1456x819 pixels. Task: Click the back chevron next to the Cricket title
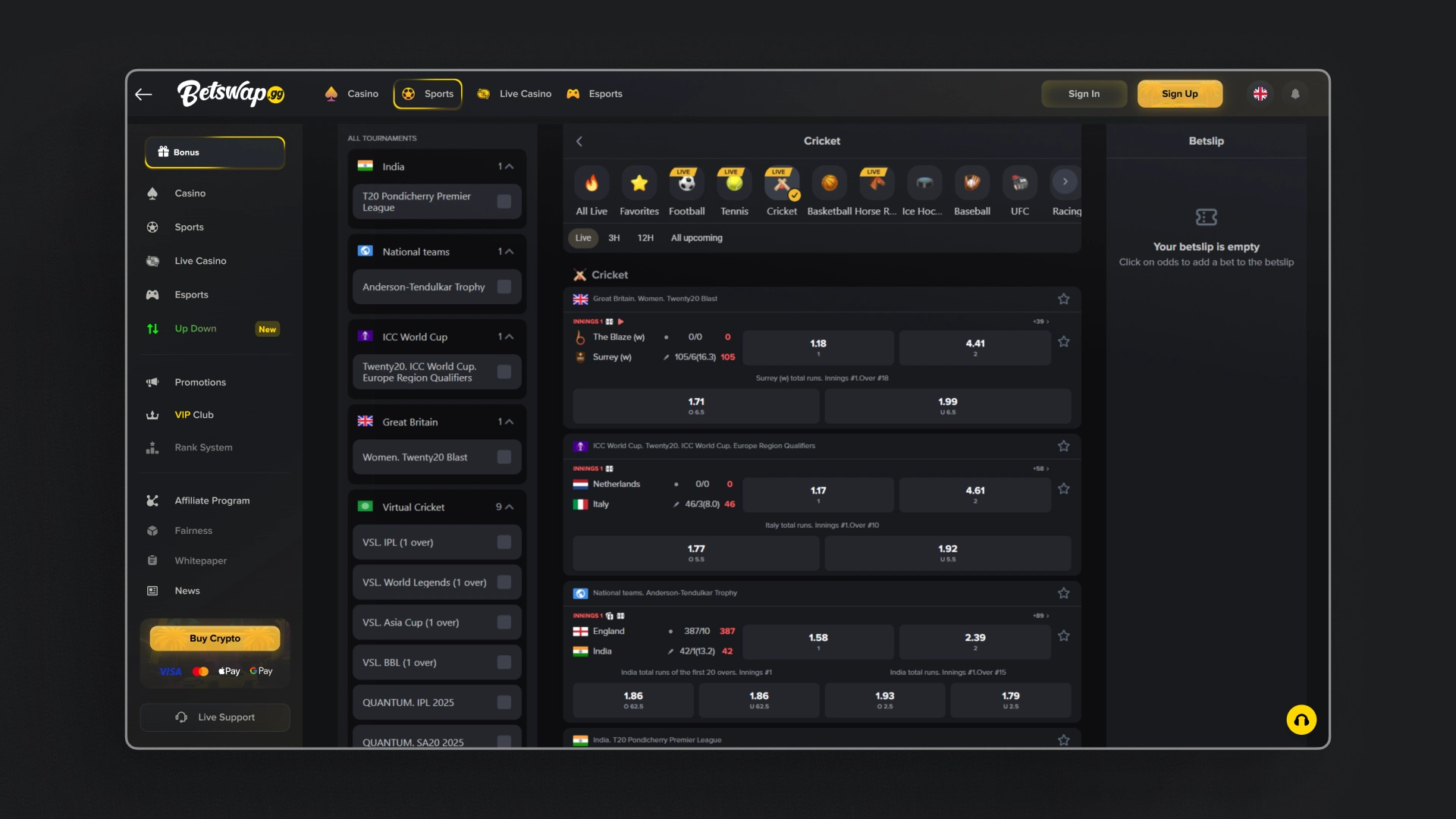tap(579, 141)
